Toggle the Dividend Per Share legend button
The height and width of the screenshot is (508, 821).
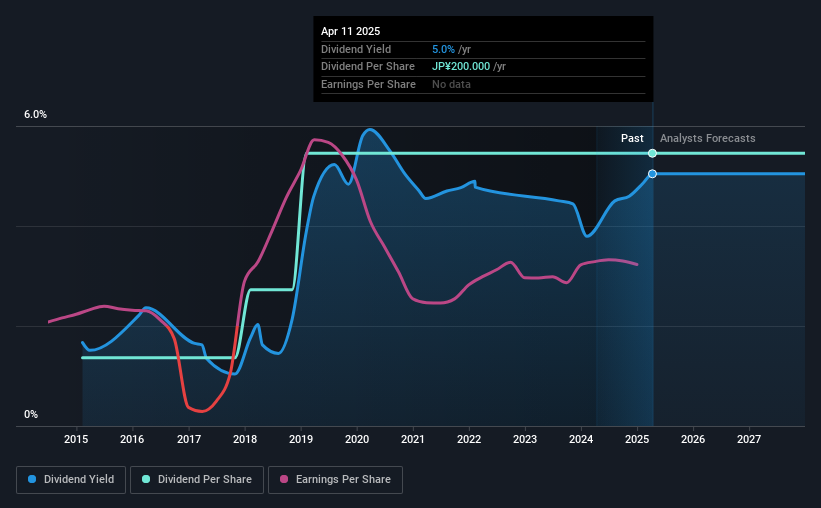tap(197, 480)
